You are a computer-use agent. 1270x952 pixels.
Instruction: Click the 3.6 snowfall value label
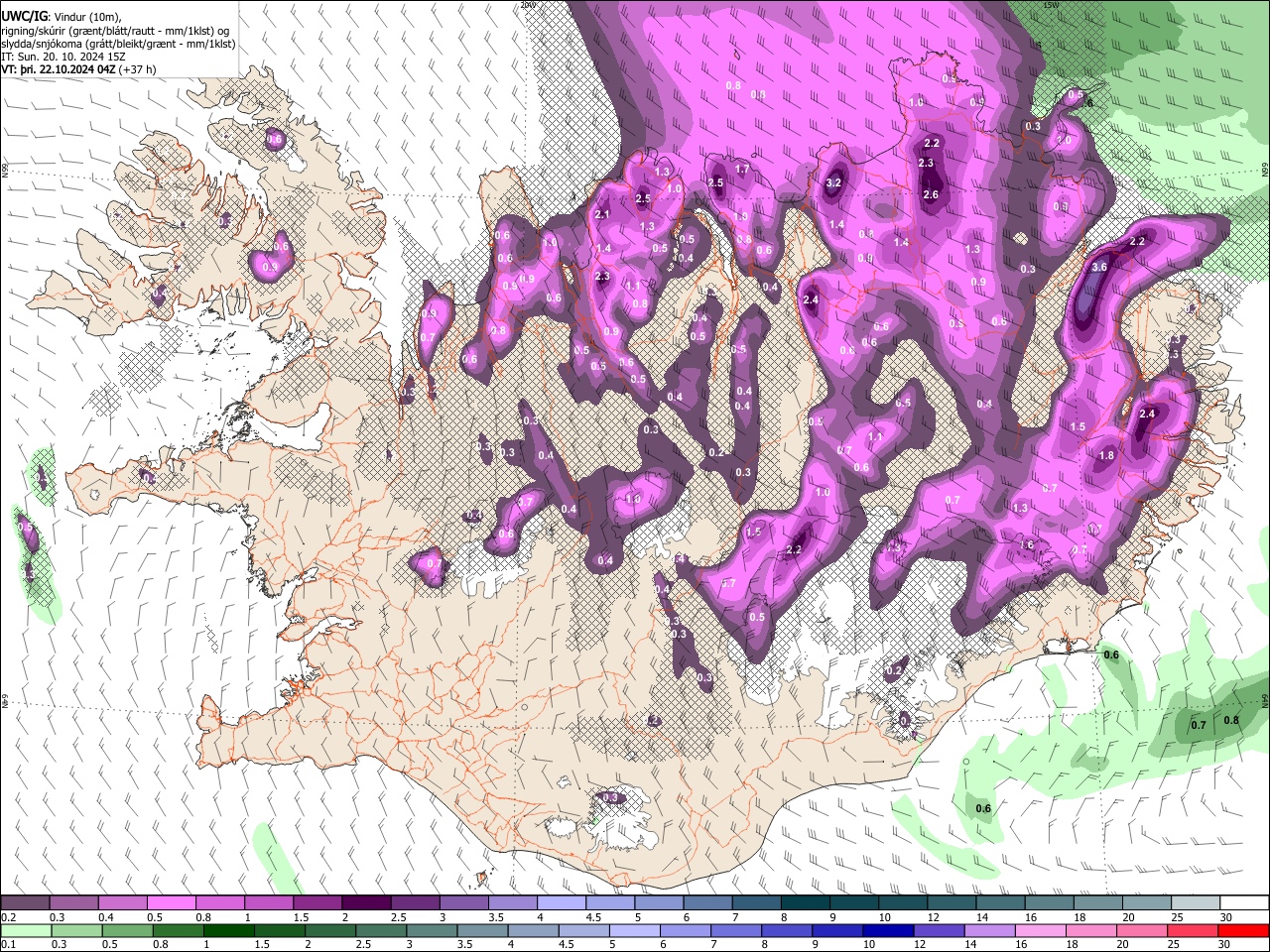[x=1099, y=268]
